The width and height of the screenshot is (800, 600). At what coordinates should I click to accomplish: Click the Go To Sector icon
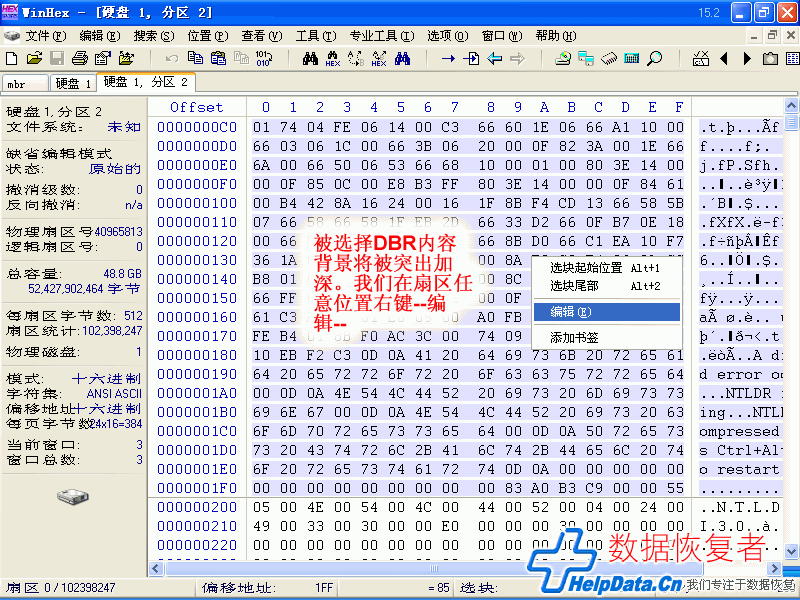pyautogui.click(x=471, y=59)
